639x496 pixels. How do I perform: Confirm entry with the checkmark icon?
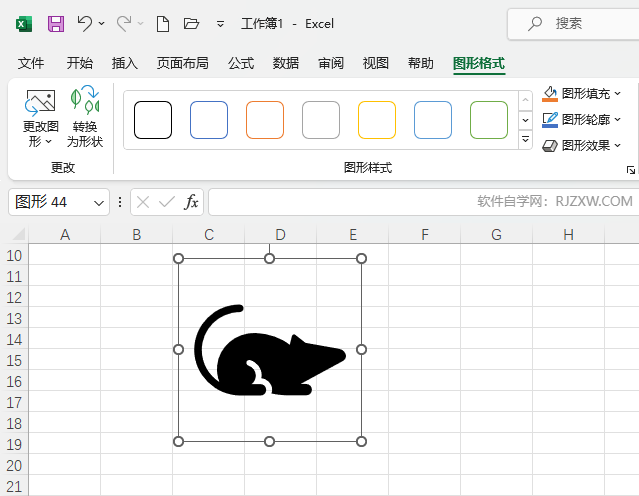pyautogui.click(x=167, y=202)
